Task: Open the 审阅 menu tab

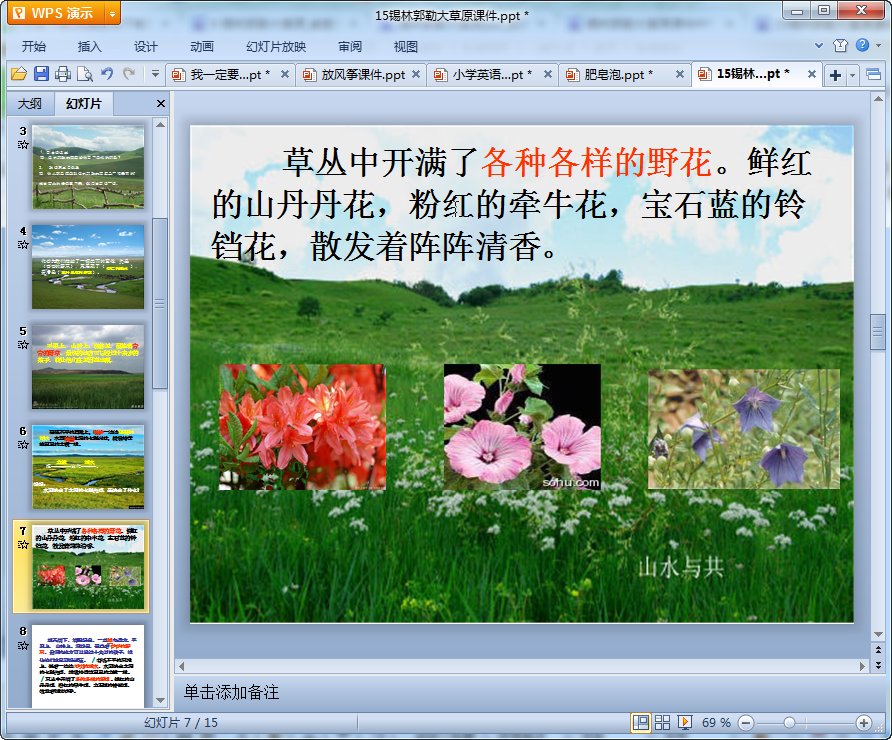Action: click(x=350, y=47)
